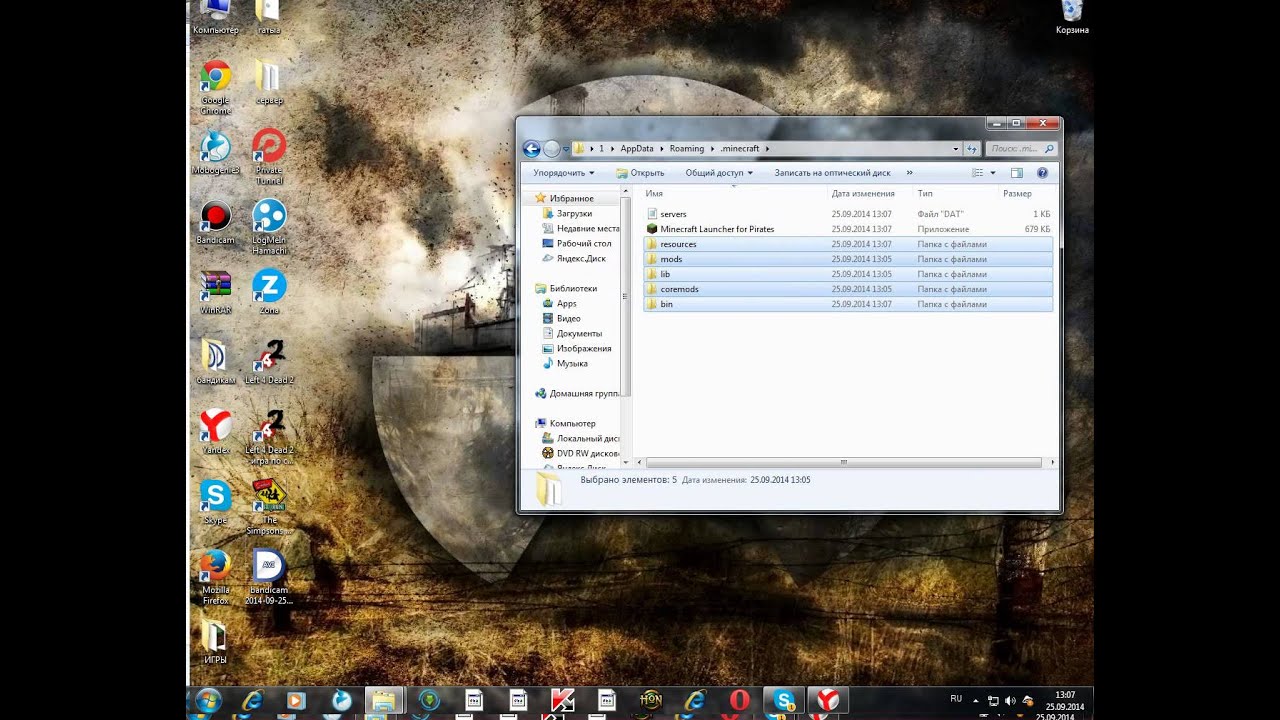
Task: Open the Bandicam desktop shortcut
Action: [x=216, y=223]
